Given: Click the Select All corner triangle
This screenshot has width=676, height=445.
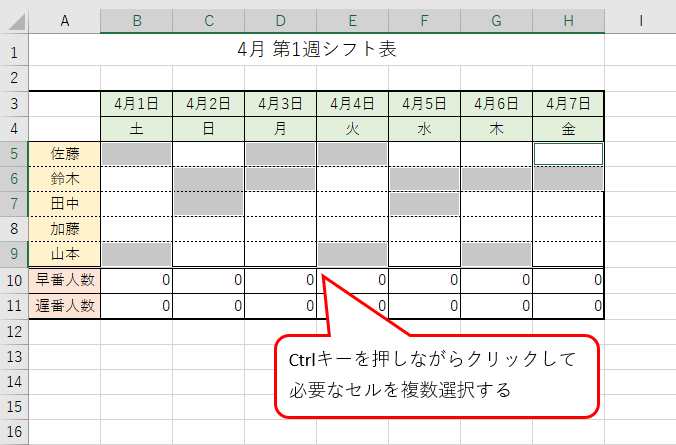Looking at the screenshot, I should click(14, 20).
